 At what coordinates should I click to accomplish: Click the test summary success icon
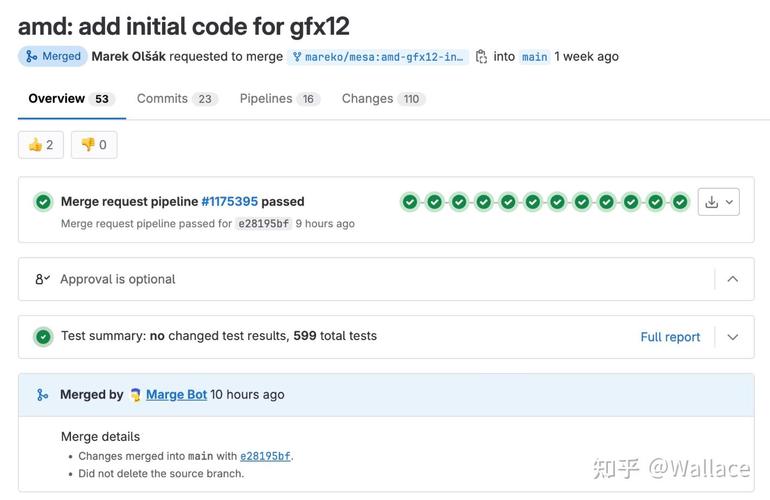tap(43, 337)
